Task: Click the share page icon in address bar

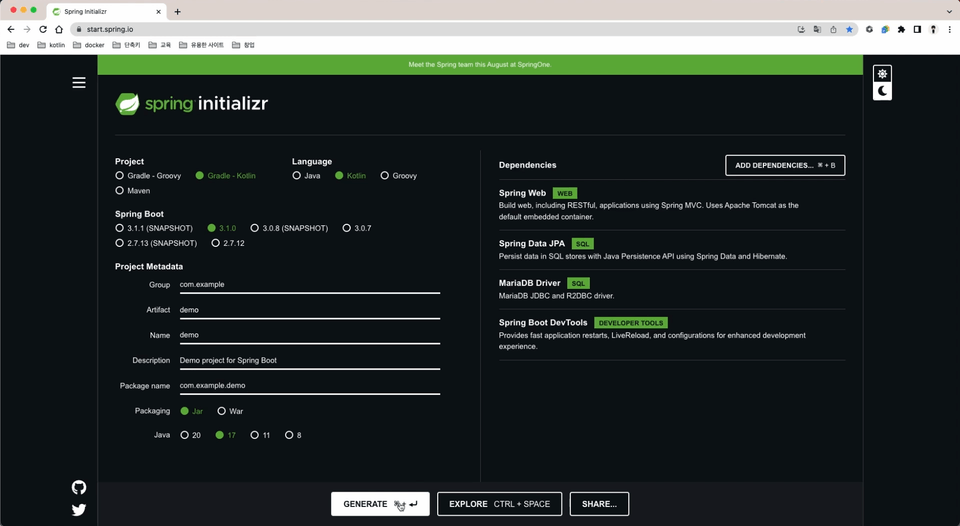Action: (x=833, y=29)
